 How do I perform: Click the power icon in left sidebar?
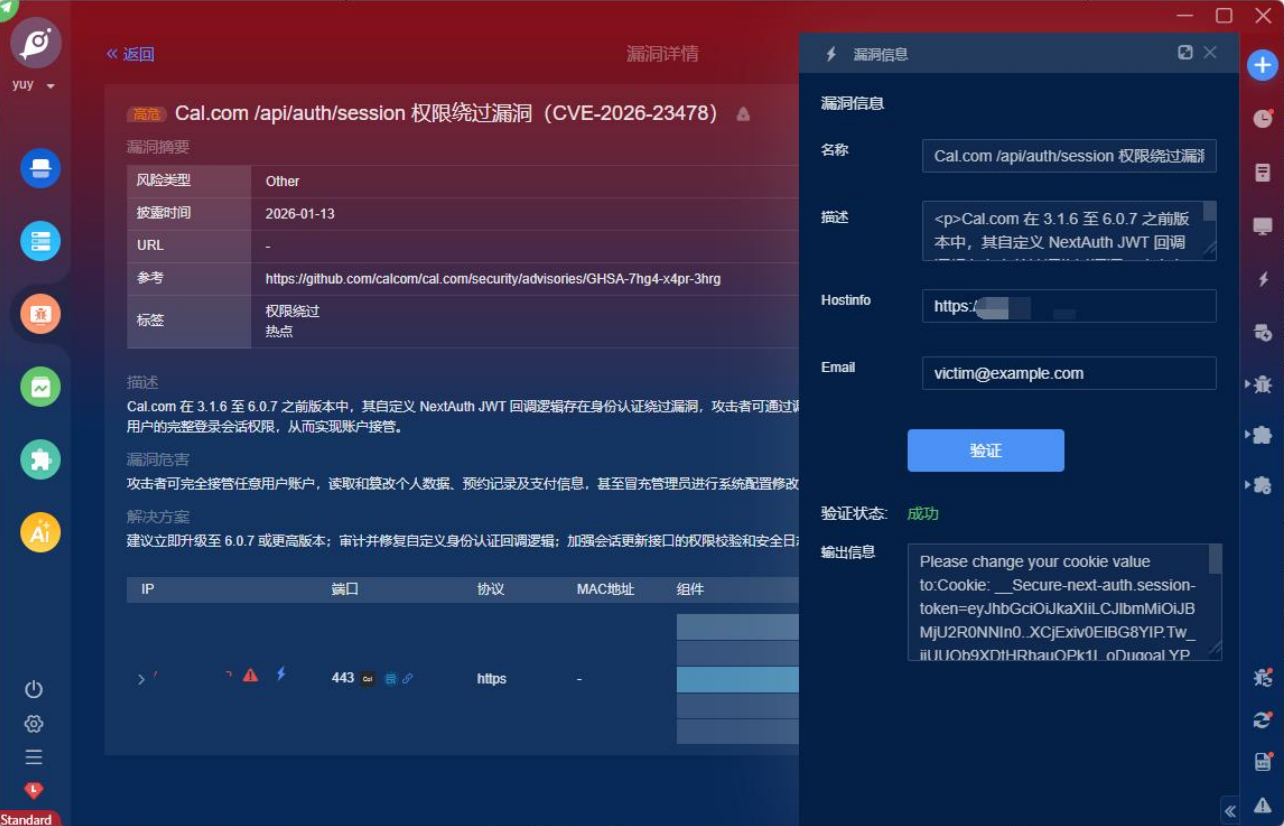click(x=34, y=689)
